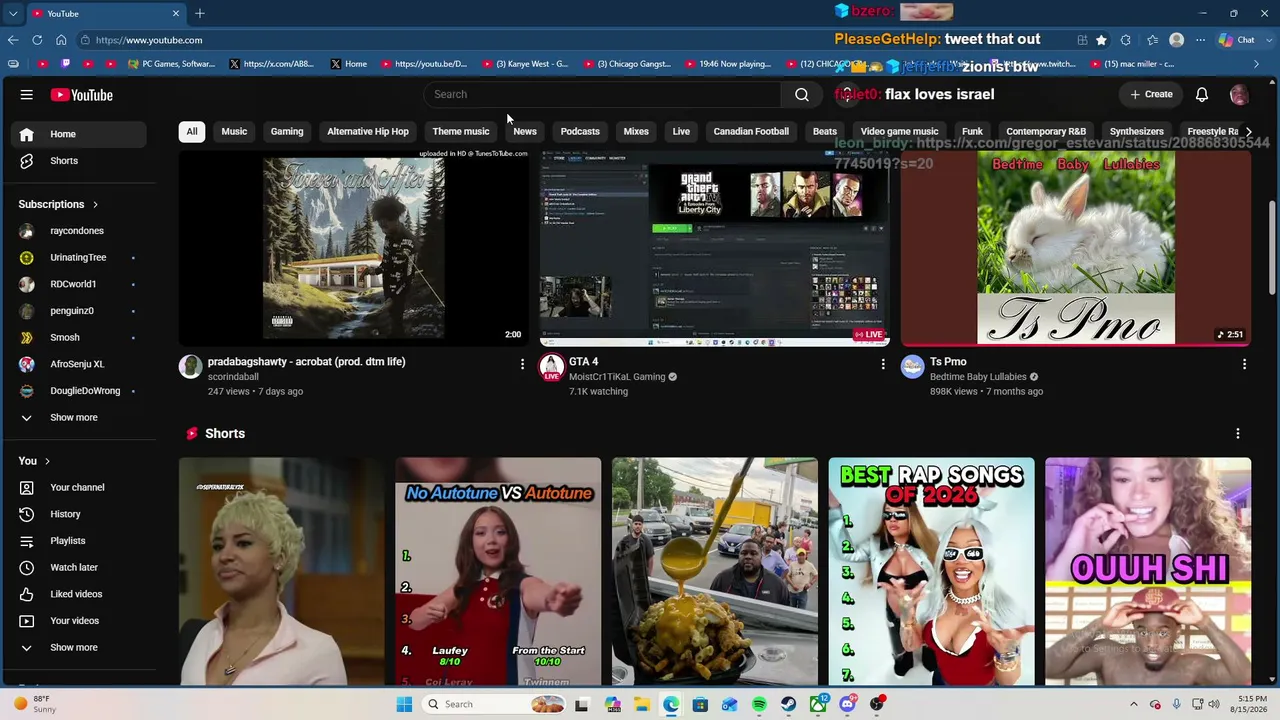This screenshot has height=720, width=1280.
Task: Open the account avatar menu
Action: pyautogui.click(x=1239, y=94)
